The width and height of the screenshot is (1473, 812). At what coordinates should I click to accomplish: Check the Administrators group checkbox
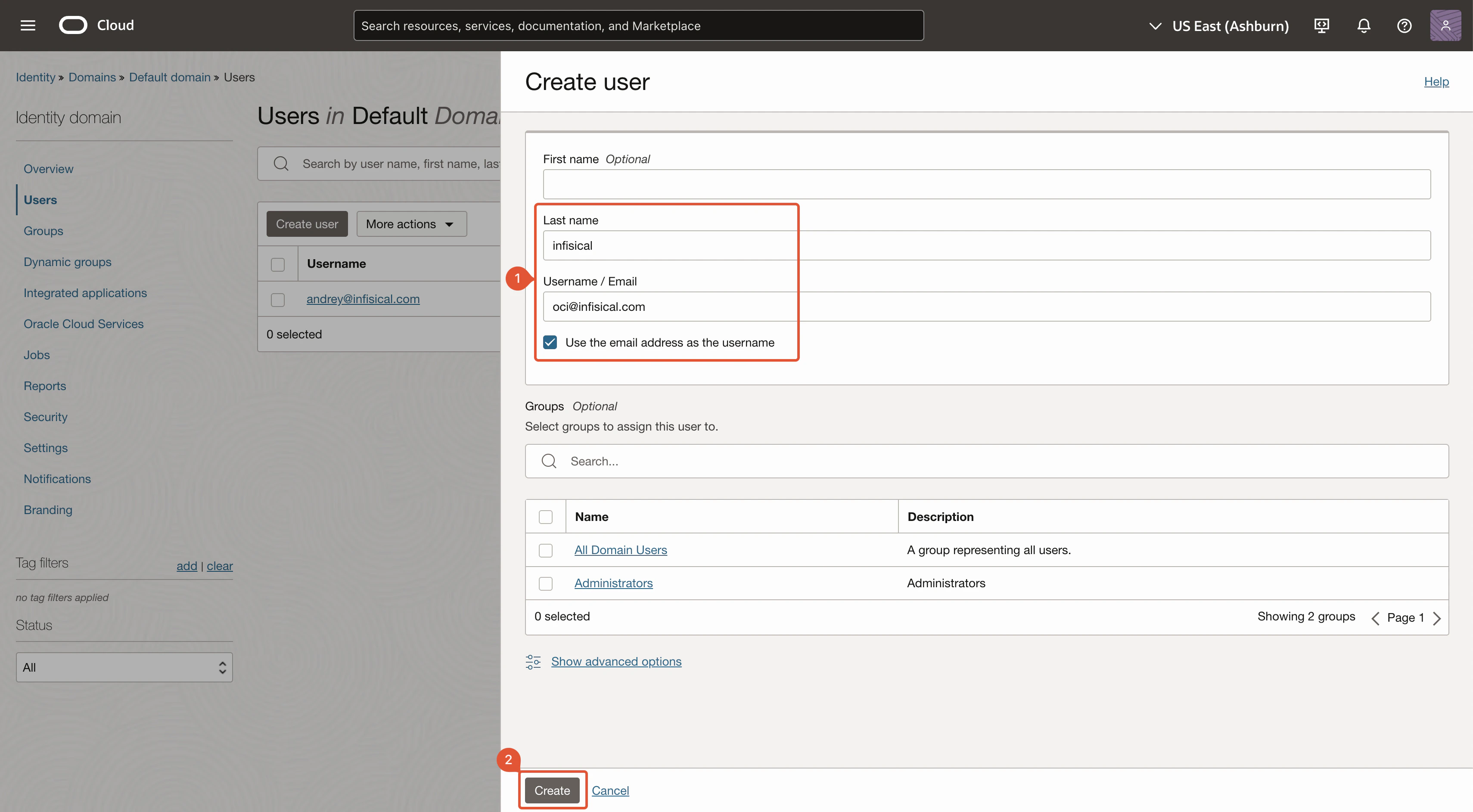click(x=546, y=583)
